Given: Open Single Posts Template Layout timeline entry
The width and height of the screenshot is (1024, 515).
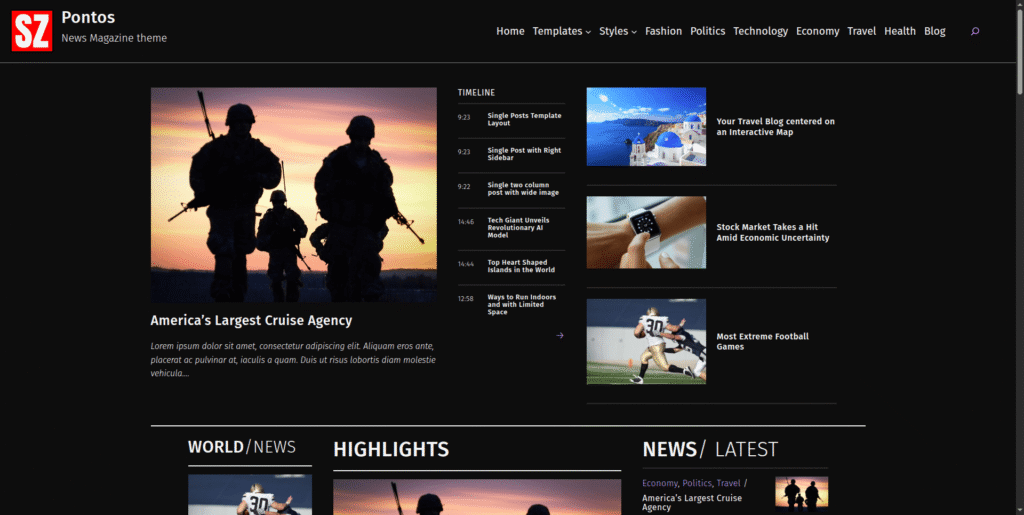Looking at the screenshot, I should (x=524, y=119).
